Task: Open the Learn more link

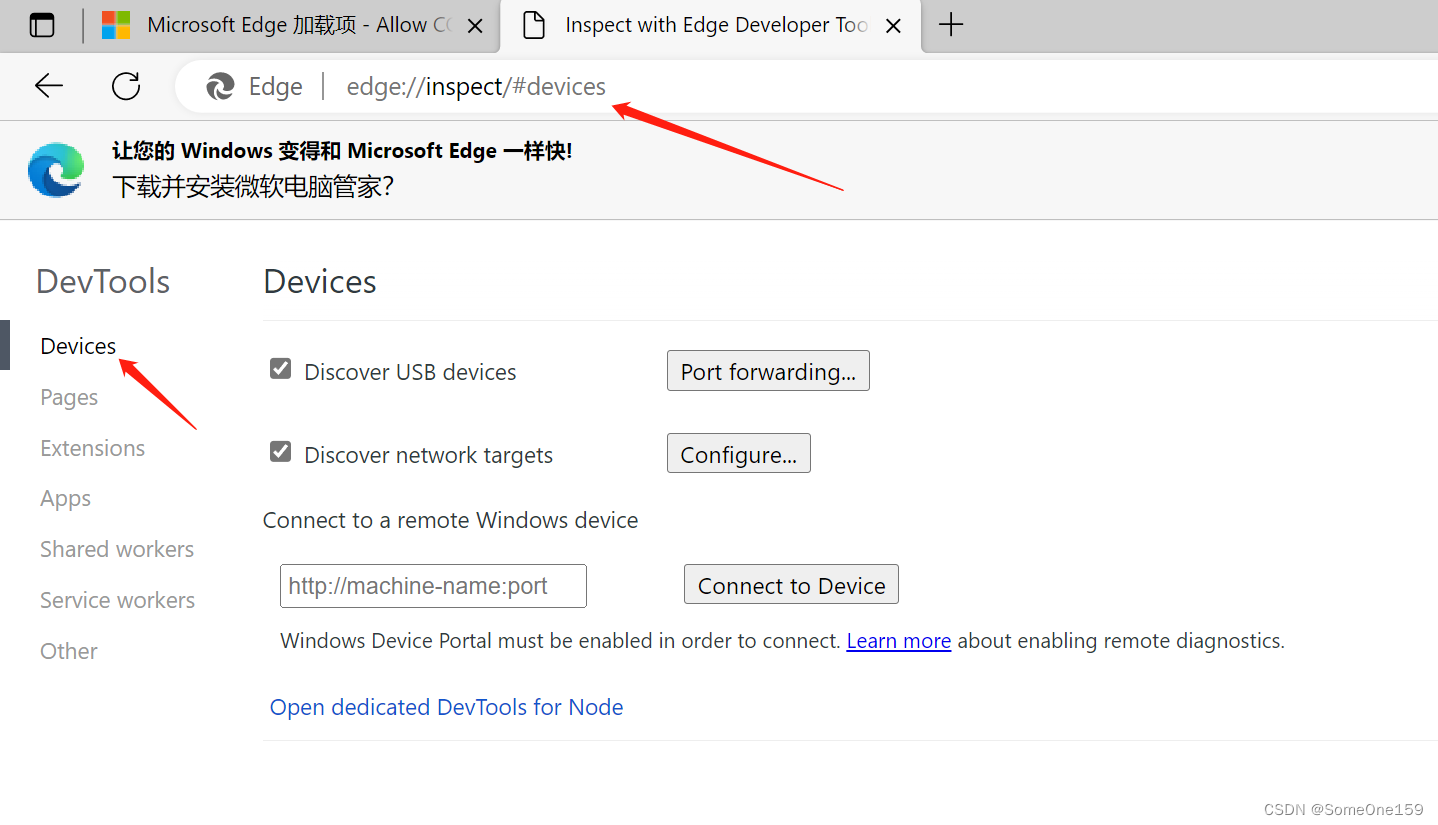Action: click(898, 641)
